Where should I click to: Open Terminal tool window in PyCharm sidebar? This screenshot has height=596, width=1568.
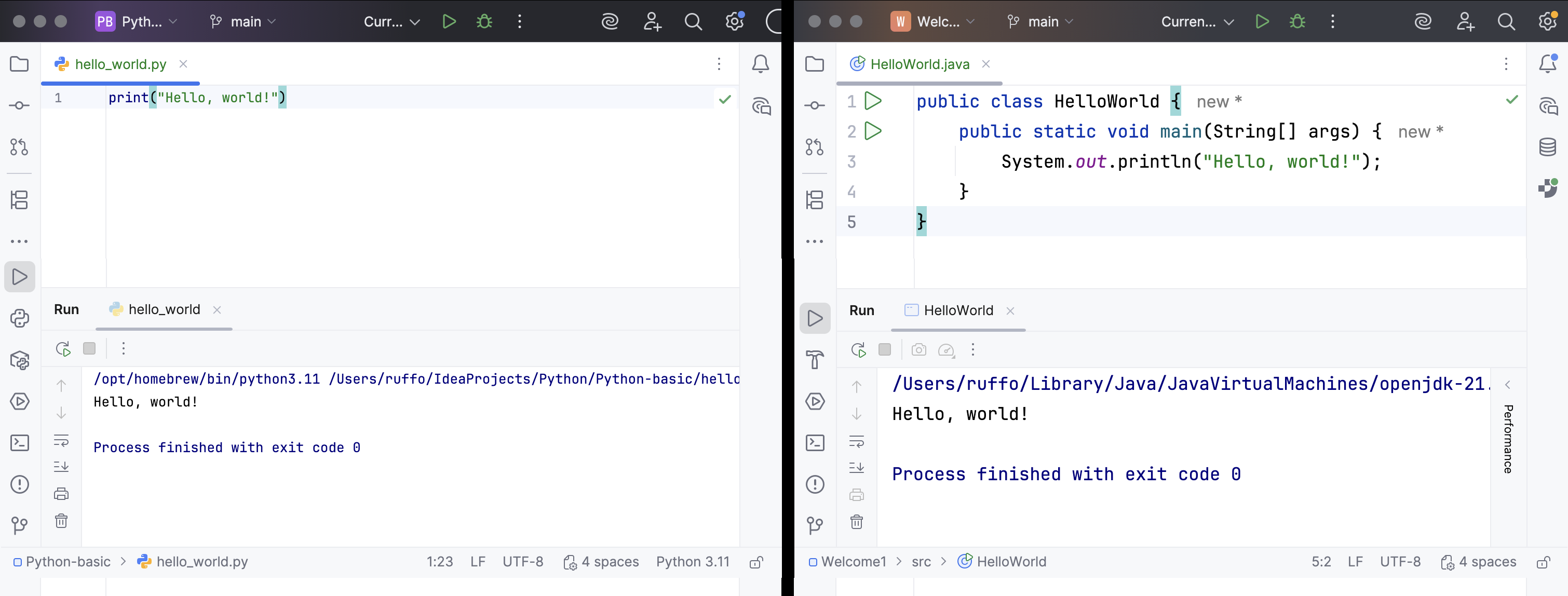(20, 442)
